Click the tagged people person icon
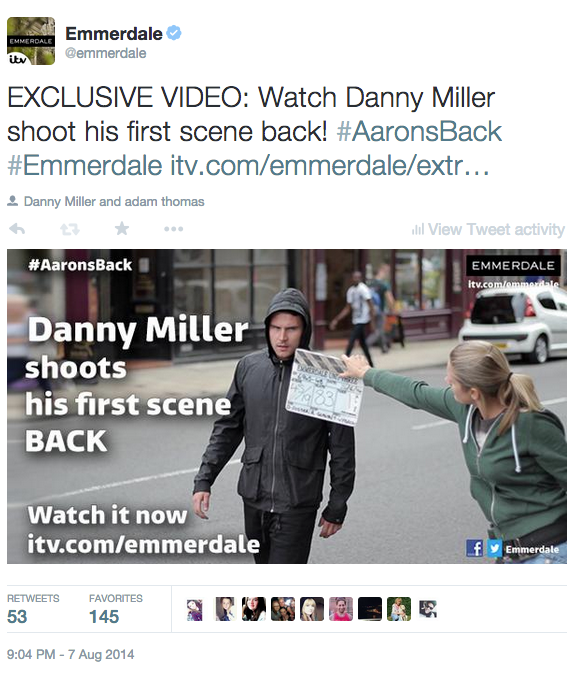 click(12, 201)
